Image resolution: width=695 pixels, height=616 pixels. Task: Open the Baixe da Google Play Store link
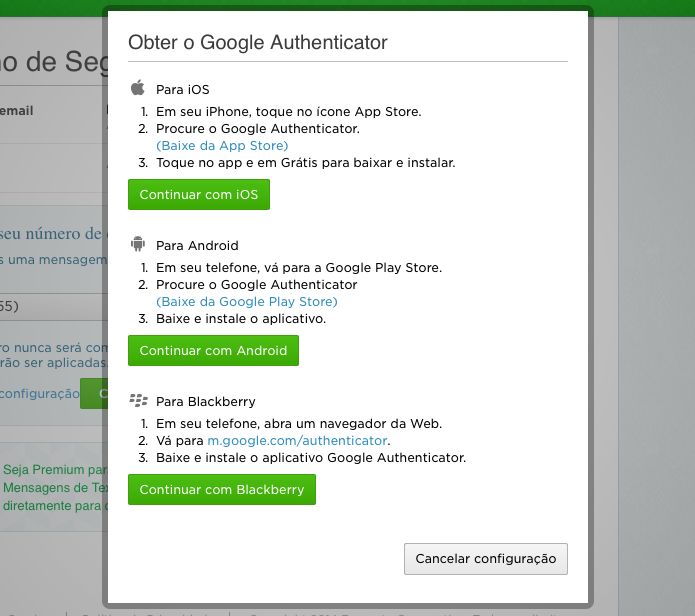coord(247,302)
